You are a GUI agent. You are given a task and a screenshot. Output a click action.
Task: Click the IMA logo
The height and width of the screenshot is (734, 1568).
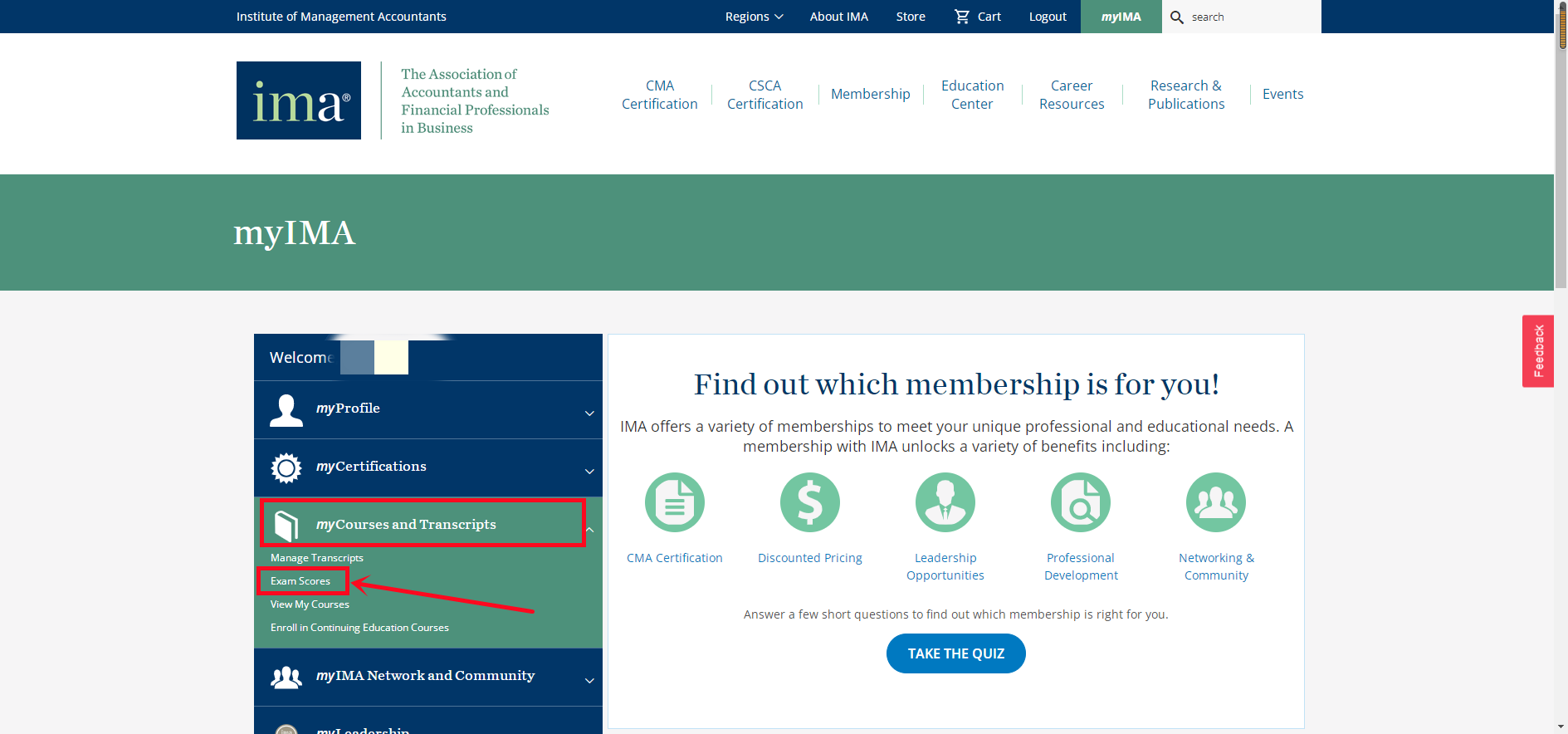click(299, 100)
